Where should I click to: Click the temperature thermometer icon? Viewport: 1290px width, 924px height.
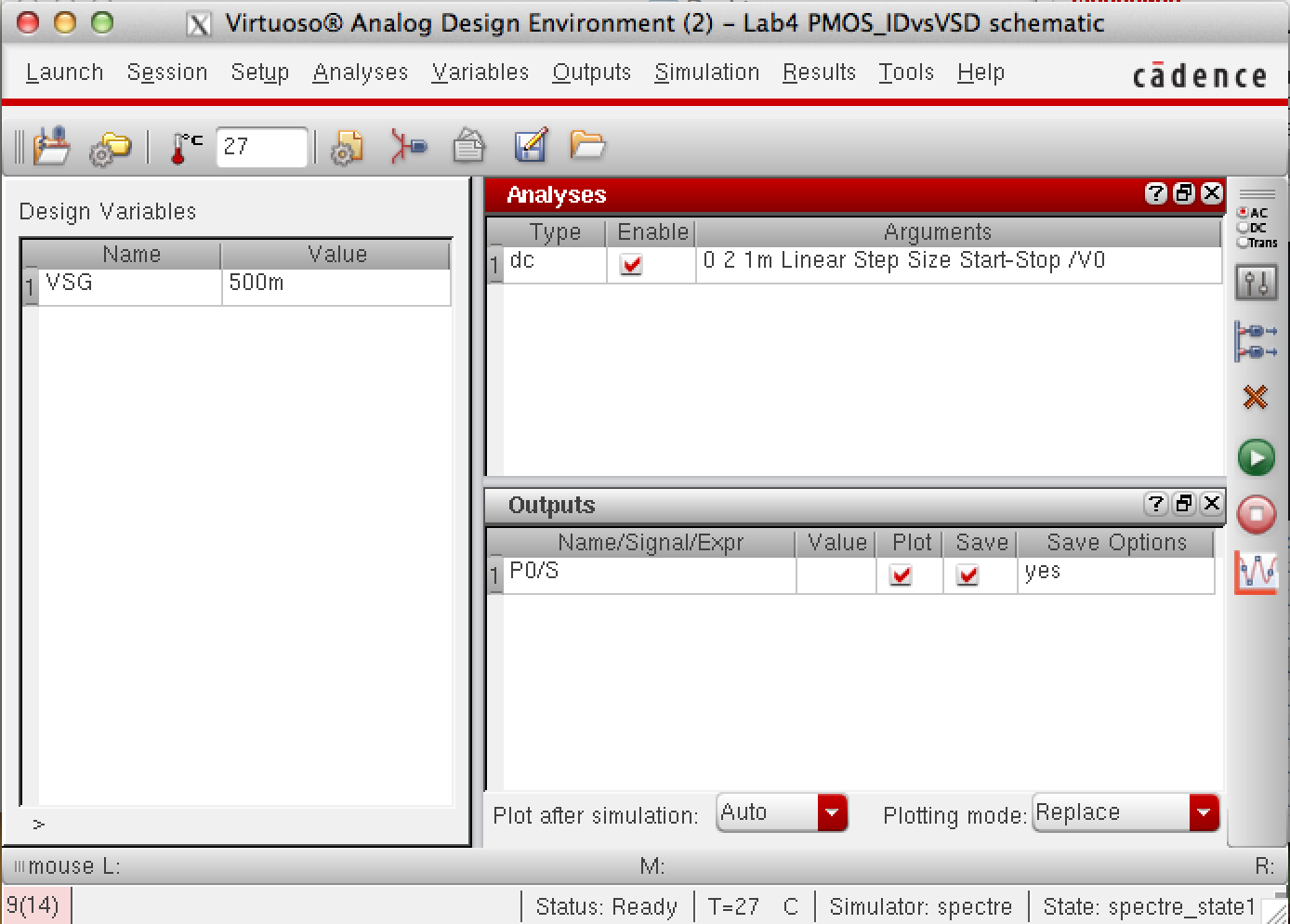pyautogui.click(x=186, y=147)
